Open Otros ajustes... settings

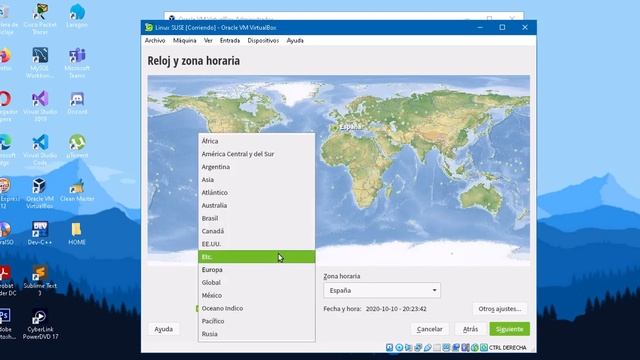click(x=500, y=309)
